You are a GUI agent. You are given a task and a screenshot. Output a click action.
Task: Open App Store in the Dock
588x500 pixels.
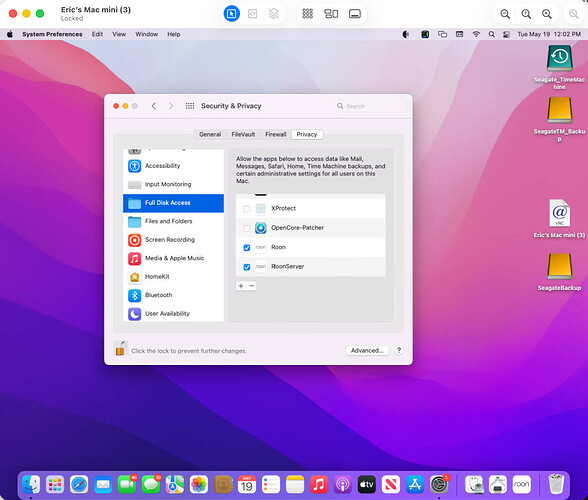(x=415, y=484)
